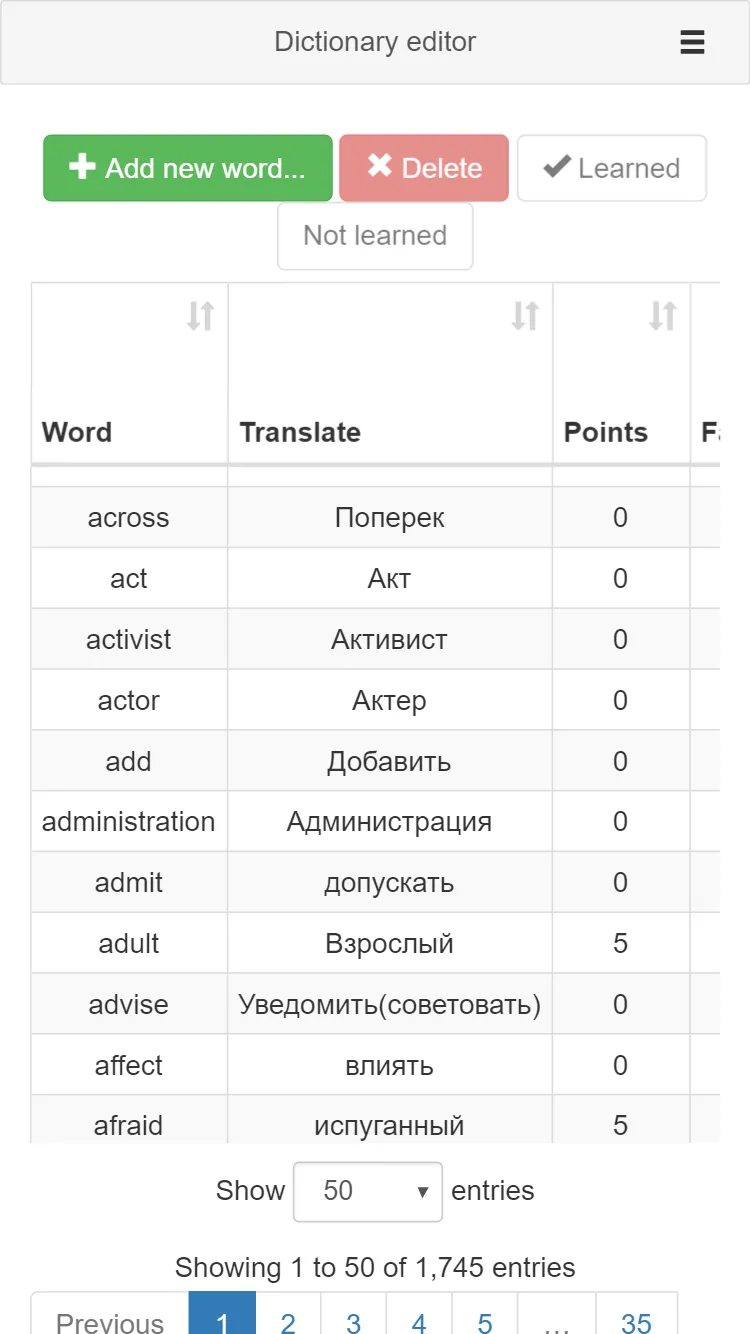Viewport: 750px width, 1334px height.
Task: Sort by the Translate column arrows
Action: 525,316
